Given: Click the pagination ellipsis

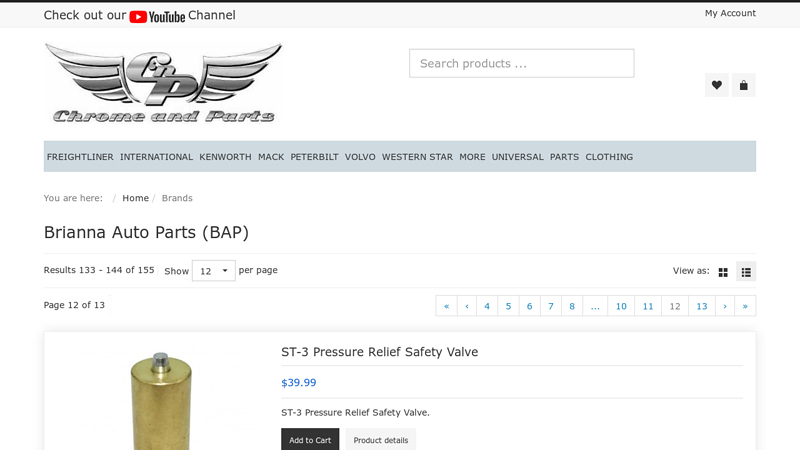Looking at the screenshot, I should (595, 306).
